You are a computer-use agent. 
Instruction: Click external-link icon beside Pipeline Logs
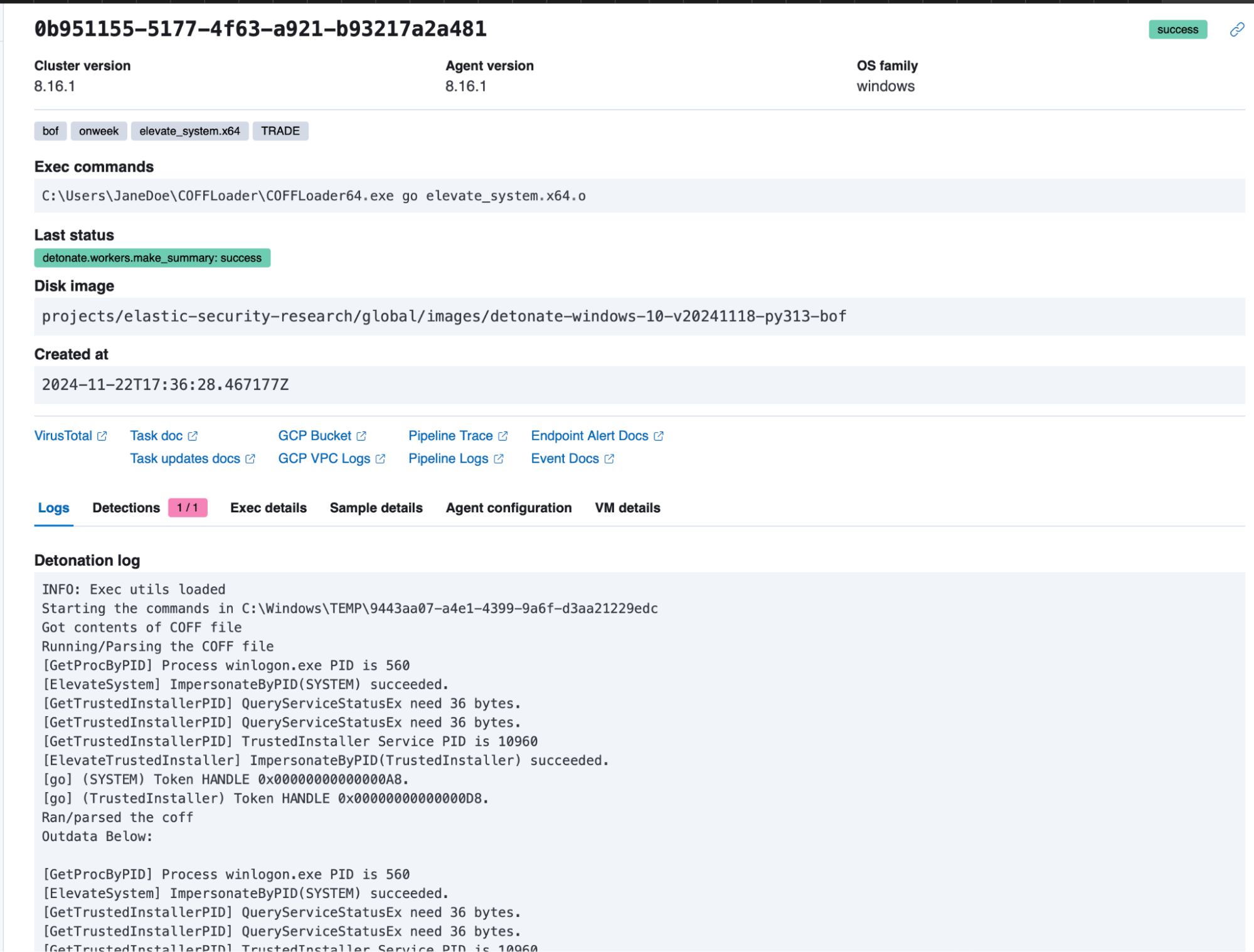499,459
